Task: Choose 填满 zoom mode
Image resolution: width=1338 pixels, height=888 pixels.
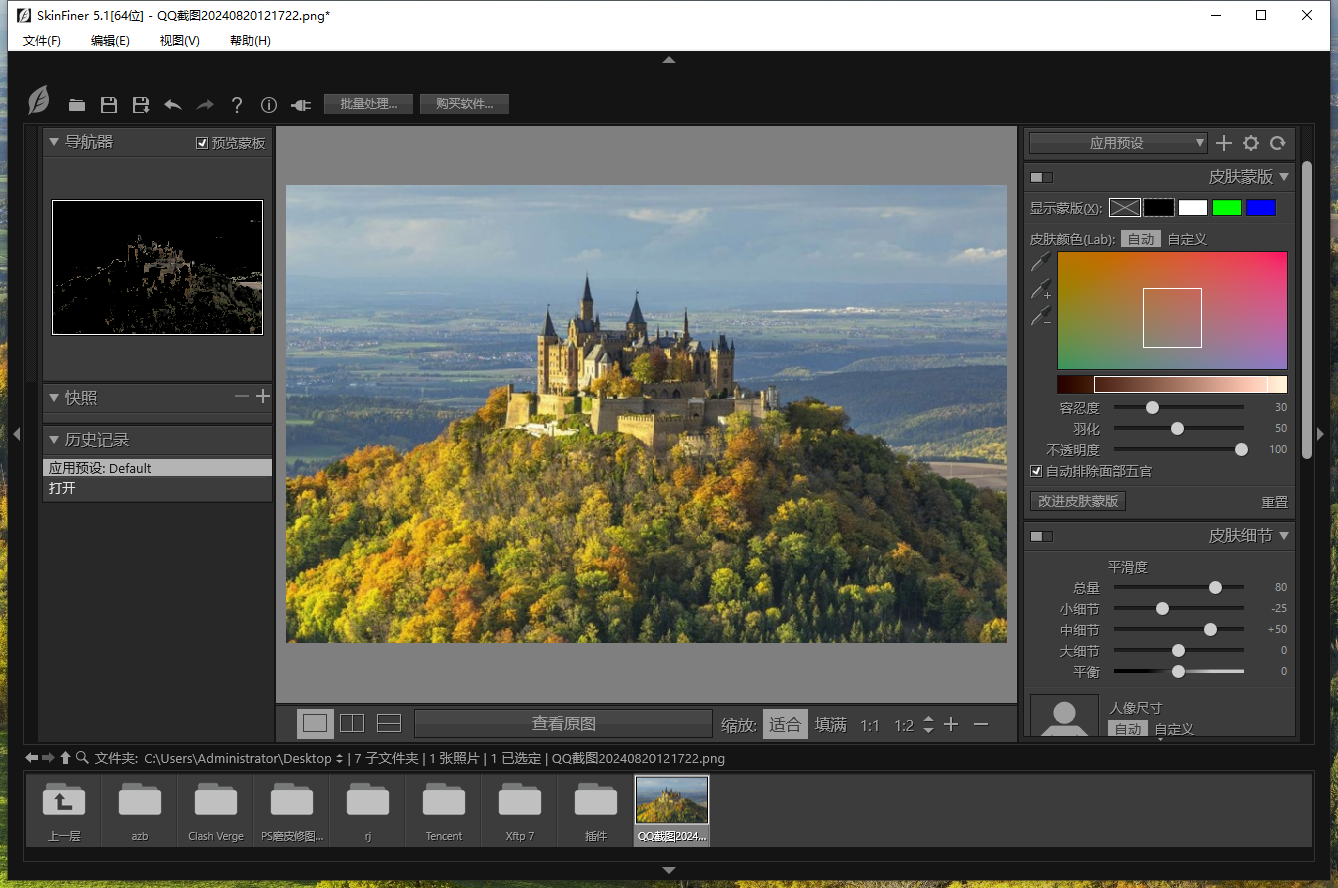Action: pyautogui.click(x=831, y=724)
